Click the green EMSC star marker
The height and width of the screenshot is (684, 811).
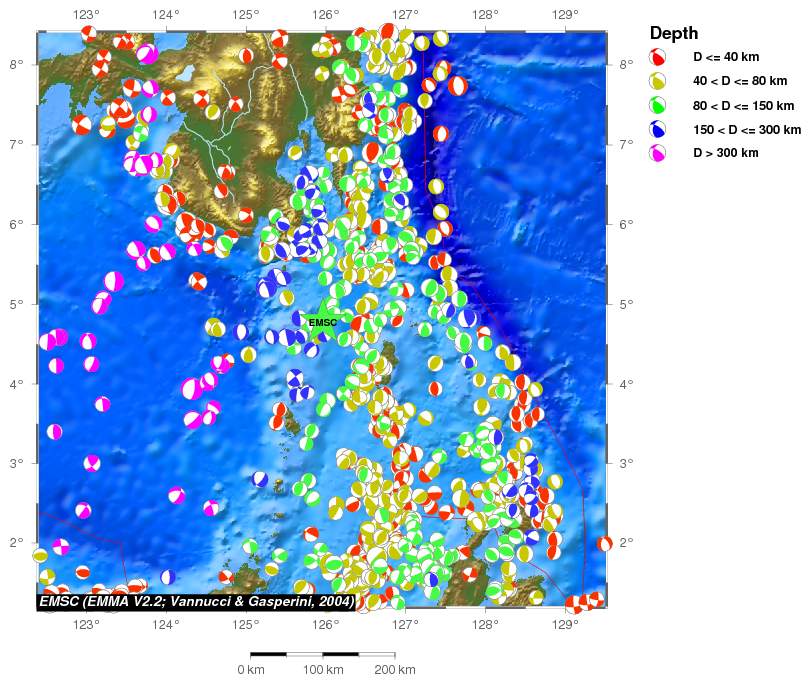[x=322, y=322]
